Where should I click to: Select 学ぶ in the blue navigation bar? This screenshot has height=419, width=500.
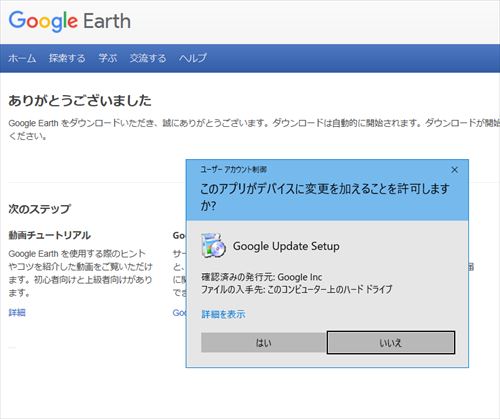click(107, 58)
